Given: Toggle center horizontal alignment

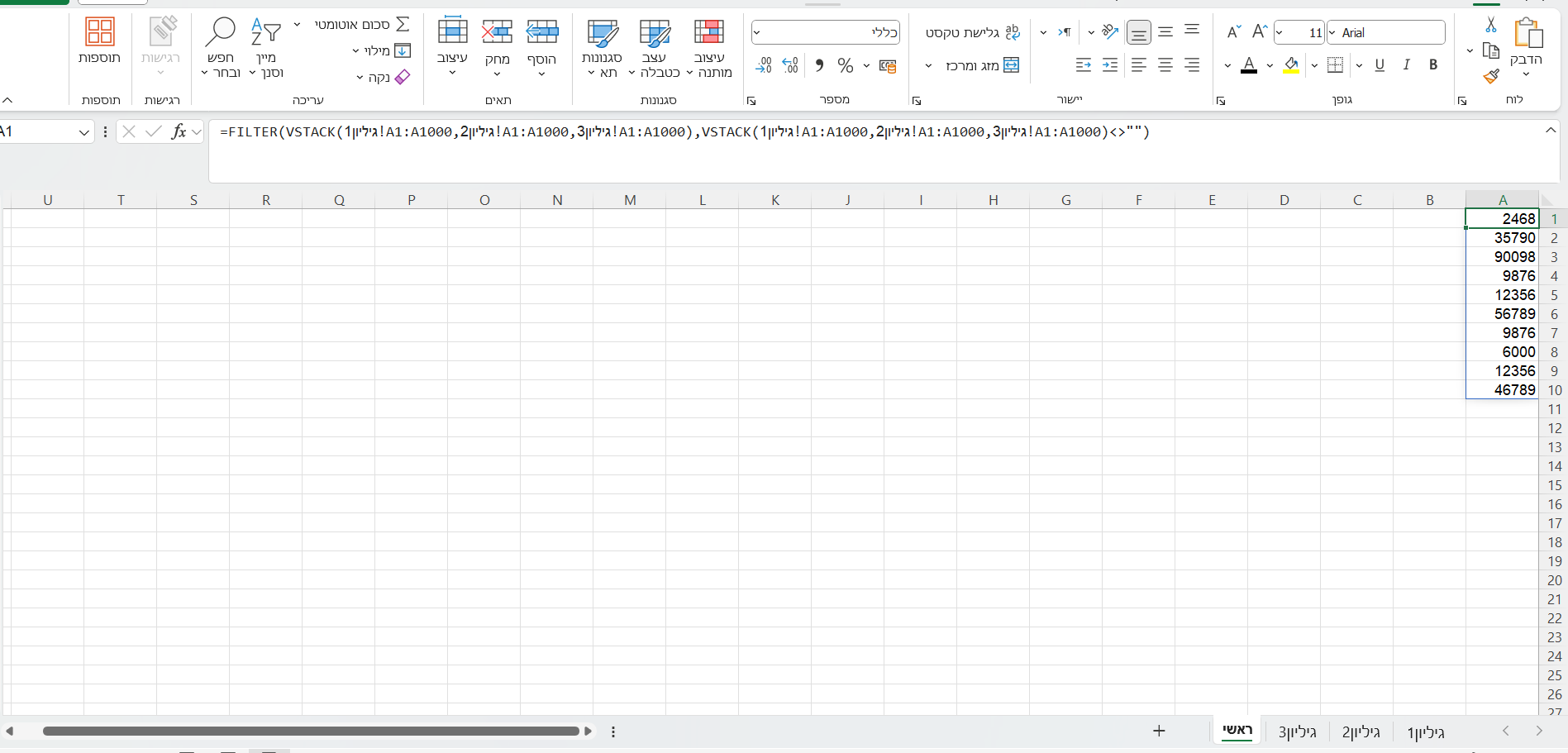Looking at the screenshot, I should tap(1165, 64).
